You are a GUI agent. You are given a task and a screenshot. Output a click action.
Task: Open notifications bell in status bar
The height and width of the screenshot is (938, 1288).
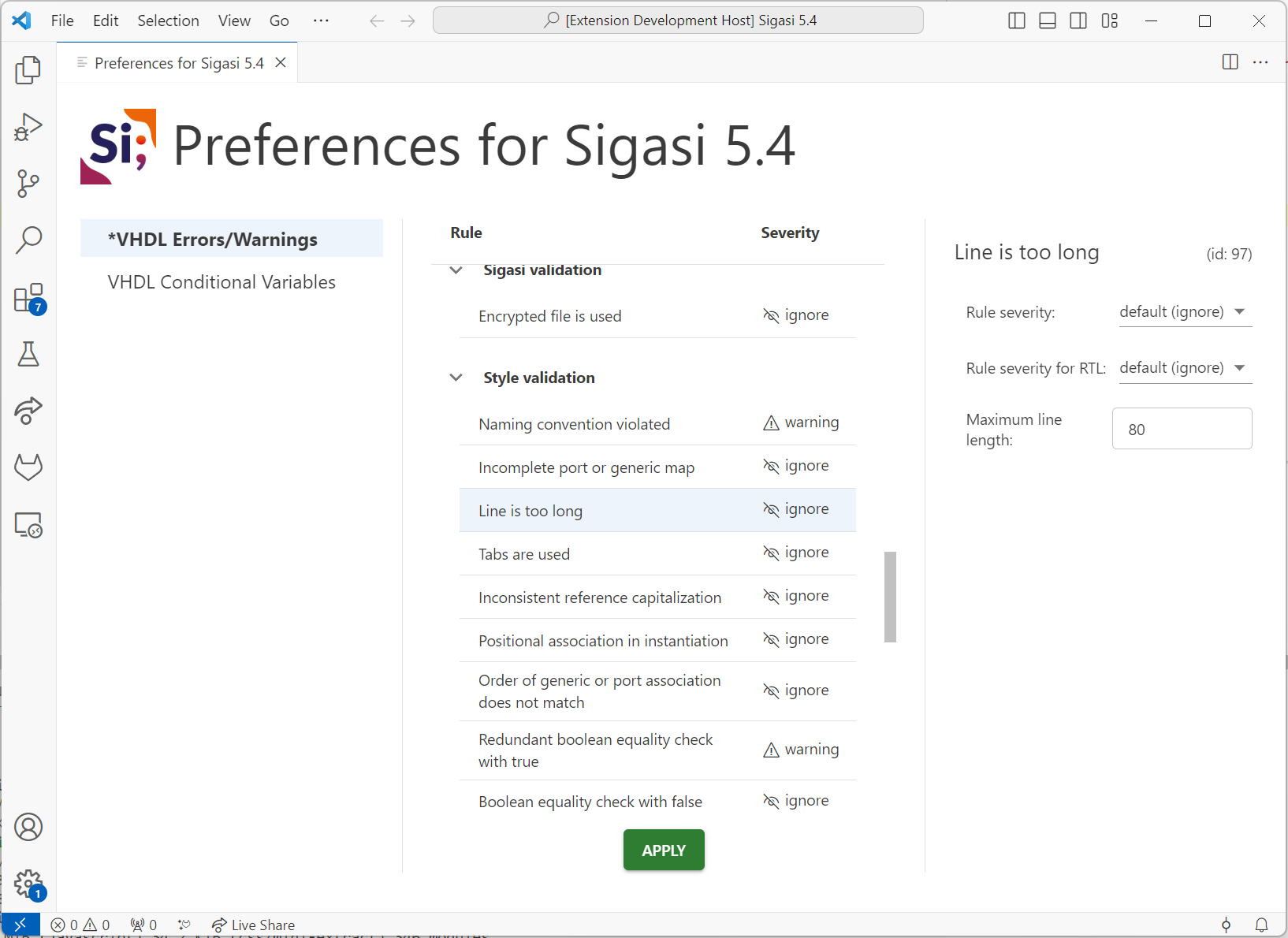point(1261,925)
